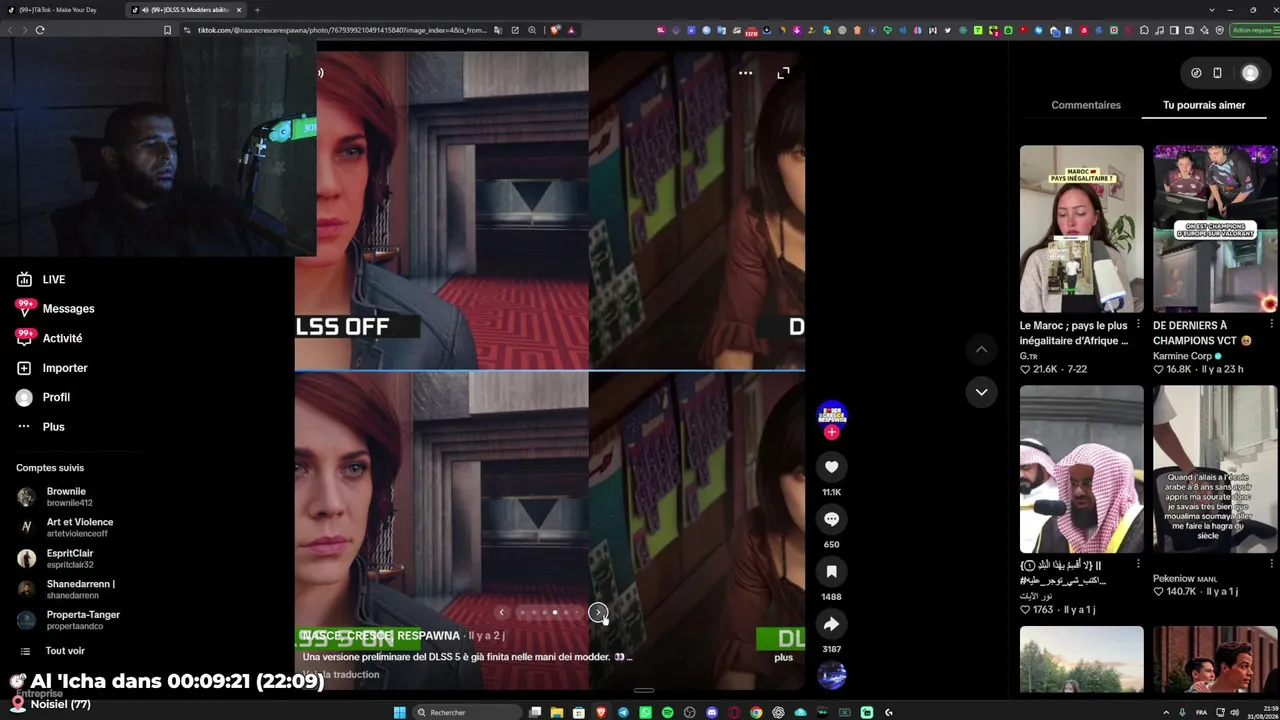1280x720 pixels.
Task: Open the compass icon near profile avatar
Action: [x=1196, y=73]
